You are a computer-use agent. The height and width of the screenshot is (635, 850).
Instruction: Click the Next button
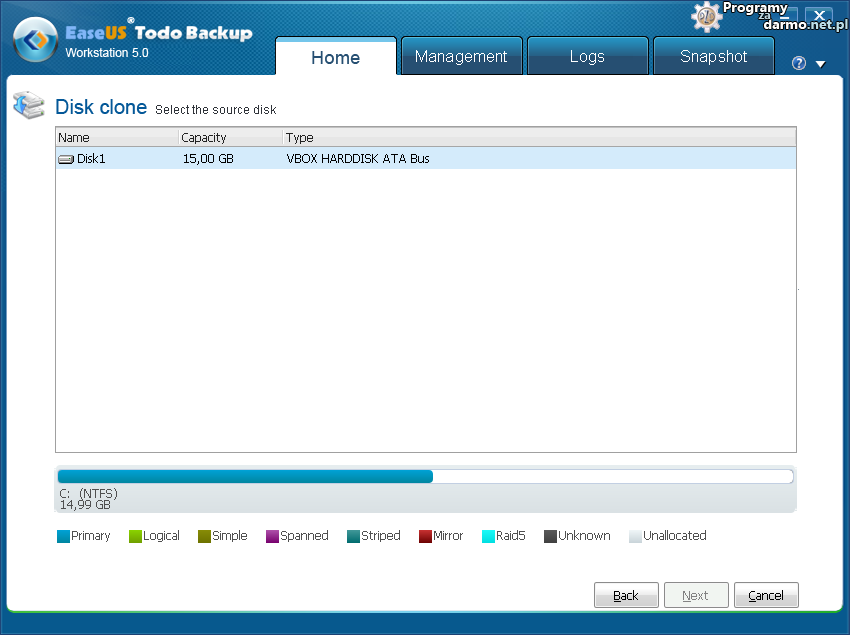click(695, 595)
